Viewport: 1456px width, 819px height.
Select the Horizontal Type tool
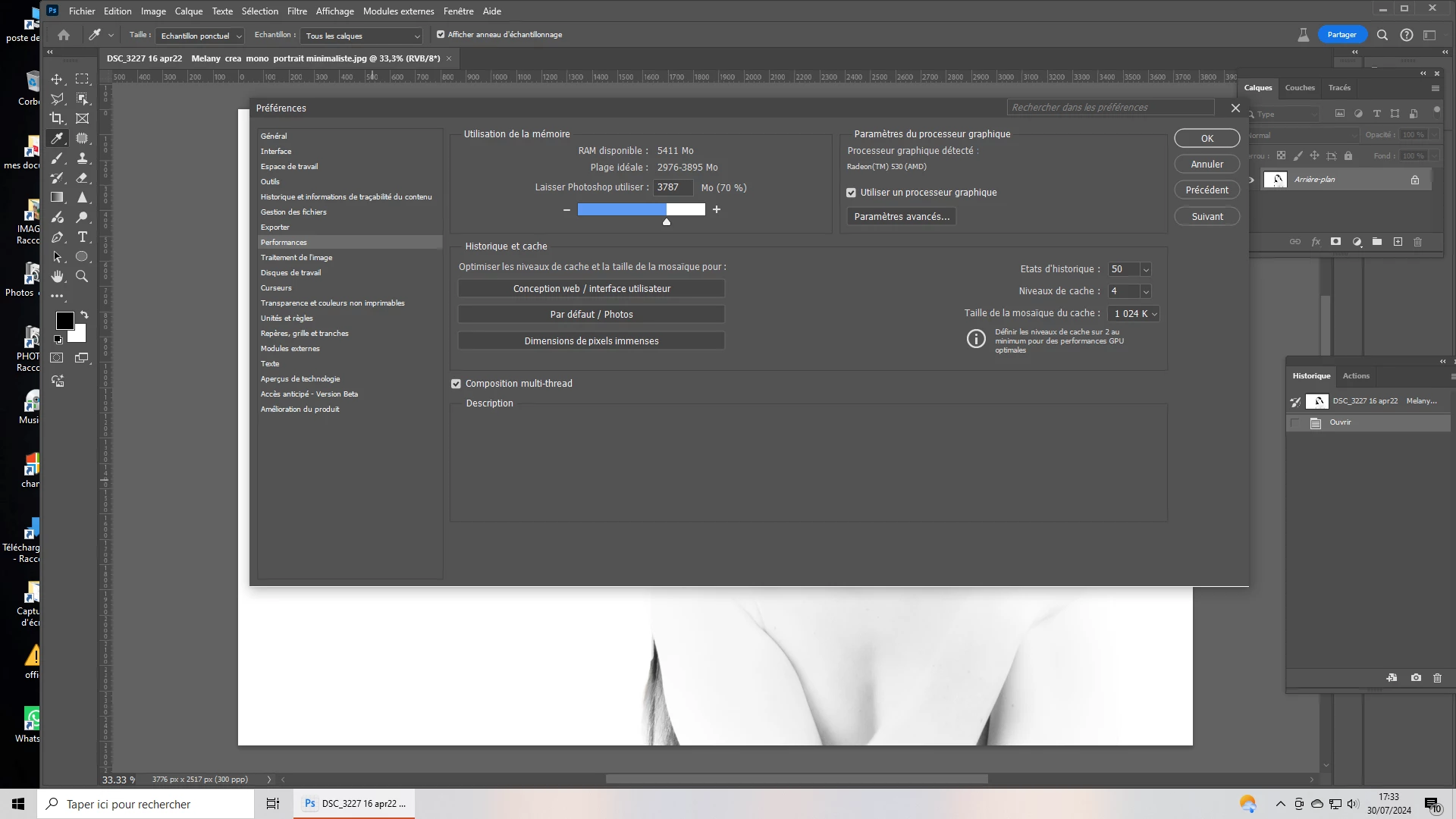point(83,237)
